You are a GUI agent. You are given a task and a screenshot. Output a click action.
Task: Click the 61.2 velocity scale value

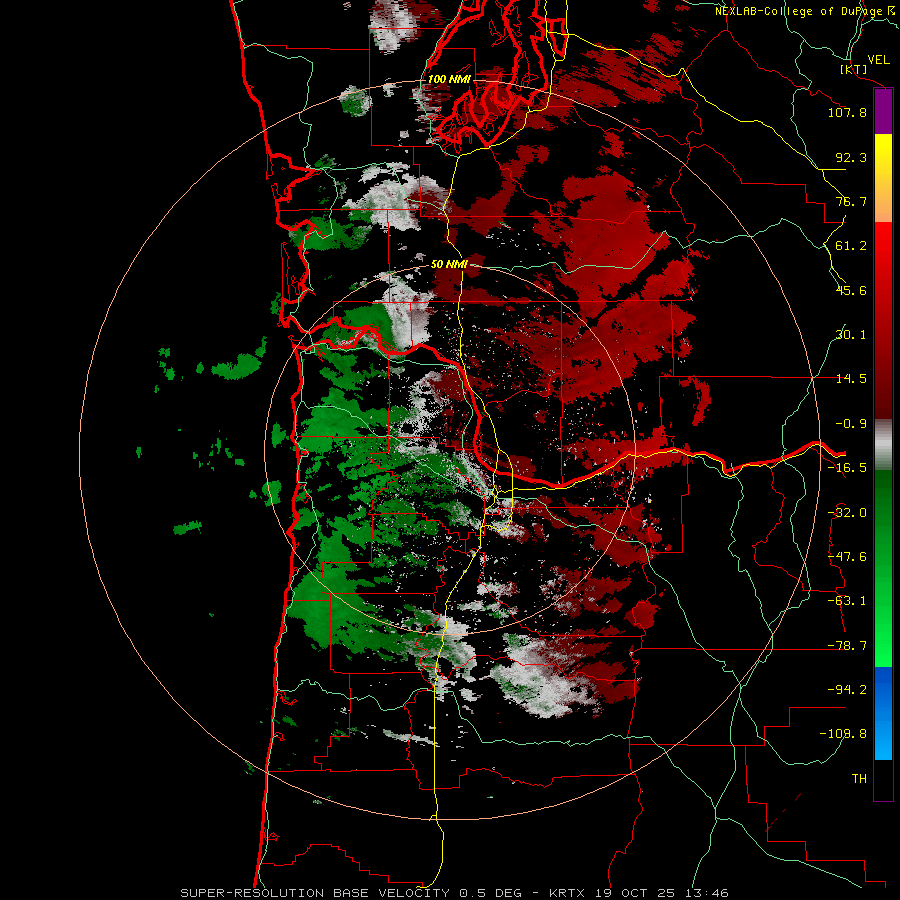(x=851, y=246)
